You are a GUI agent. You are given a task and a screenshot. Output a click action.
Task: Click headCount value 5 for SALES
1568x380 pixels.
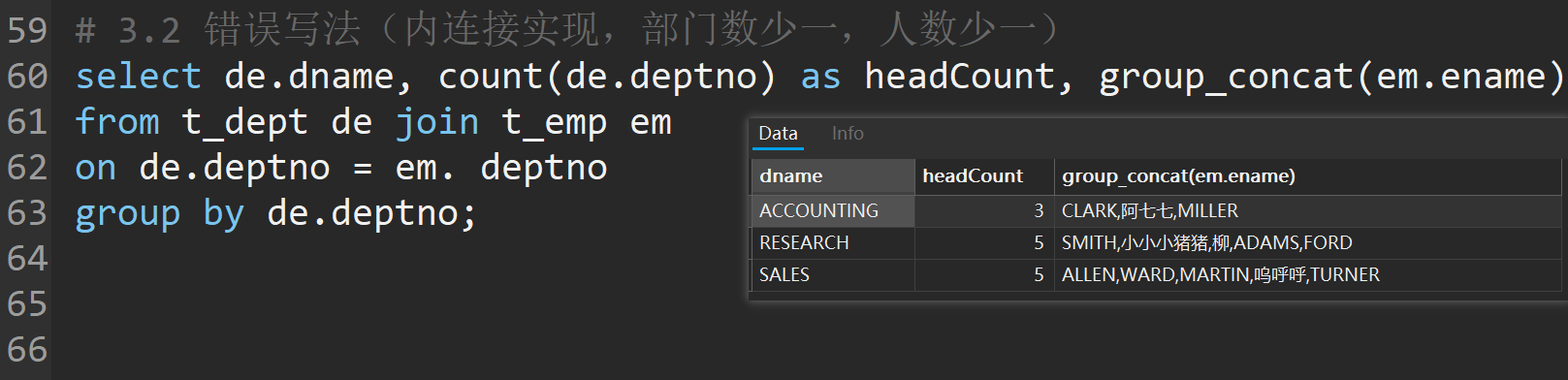coord(984,274)
